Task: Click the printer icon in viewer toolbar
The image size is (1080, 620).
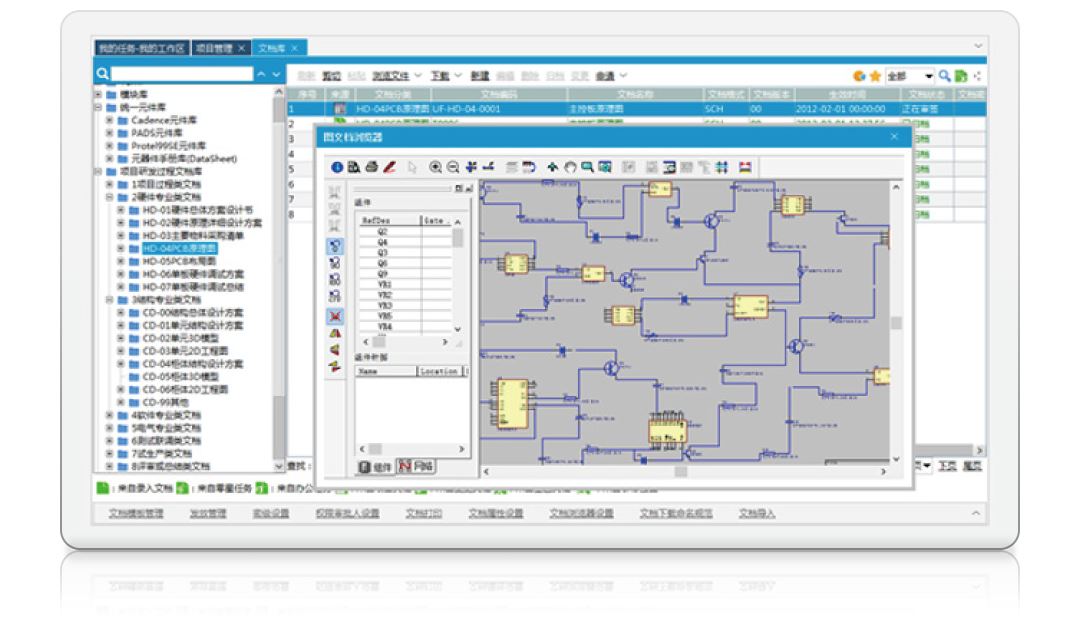Action: tap(372, 167)
